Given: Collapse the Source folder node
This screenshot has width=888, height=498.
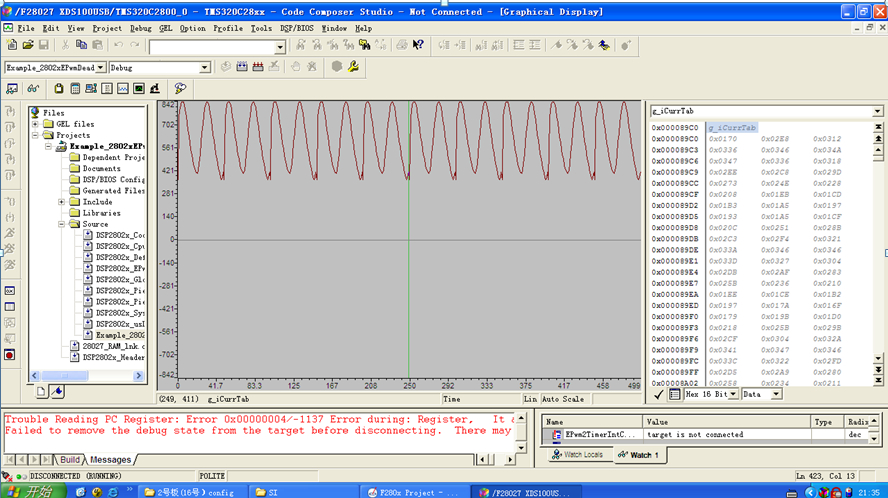Looking at the screenshot, I should (x=61, y=224).
